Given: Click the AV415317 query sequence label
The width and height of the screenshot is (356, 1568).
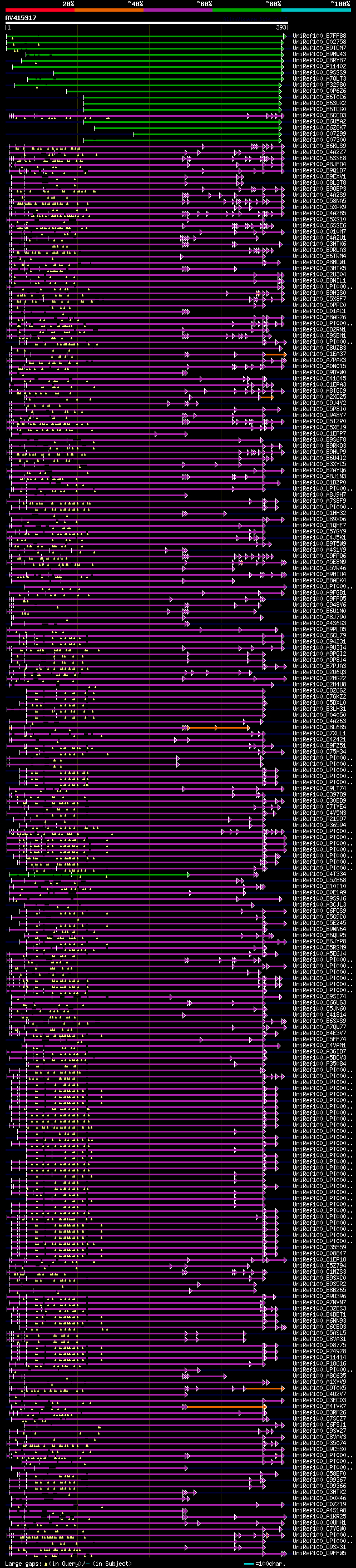Looking at the screenshot, I should coord(21,18).
